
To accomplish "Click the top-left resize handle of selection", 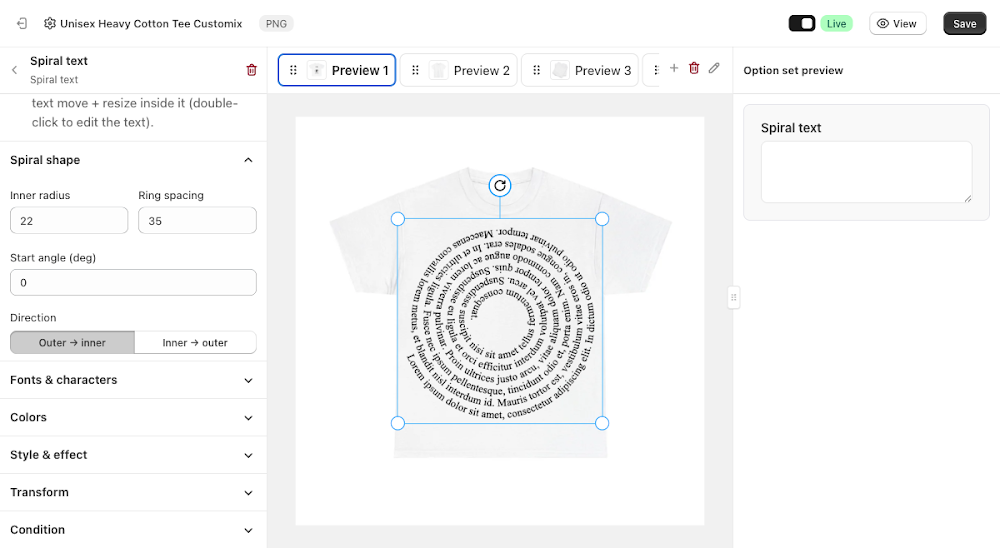I will coord(397,219).
